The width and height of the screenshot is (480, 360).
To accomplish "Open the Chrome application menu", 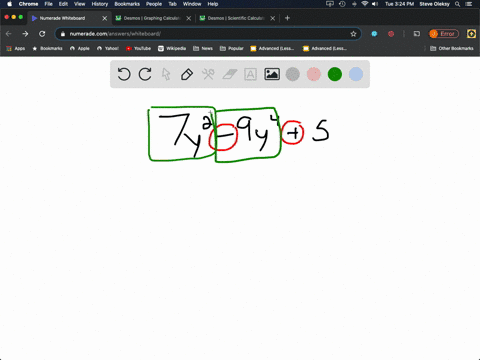I will (28, 4).
